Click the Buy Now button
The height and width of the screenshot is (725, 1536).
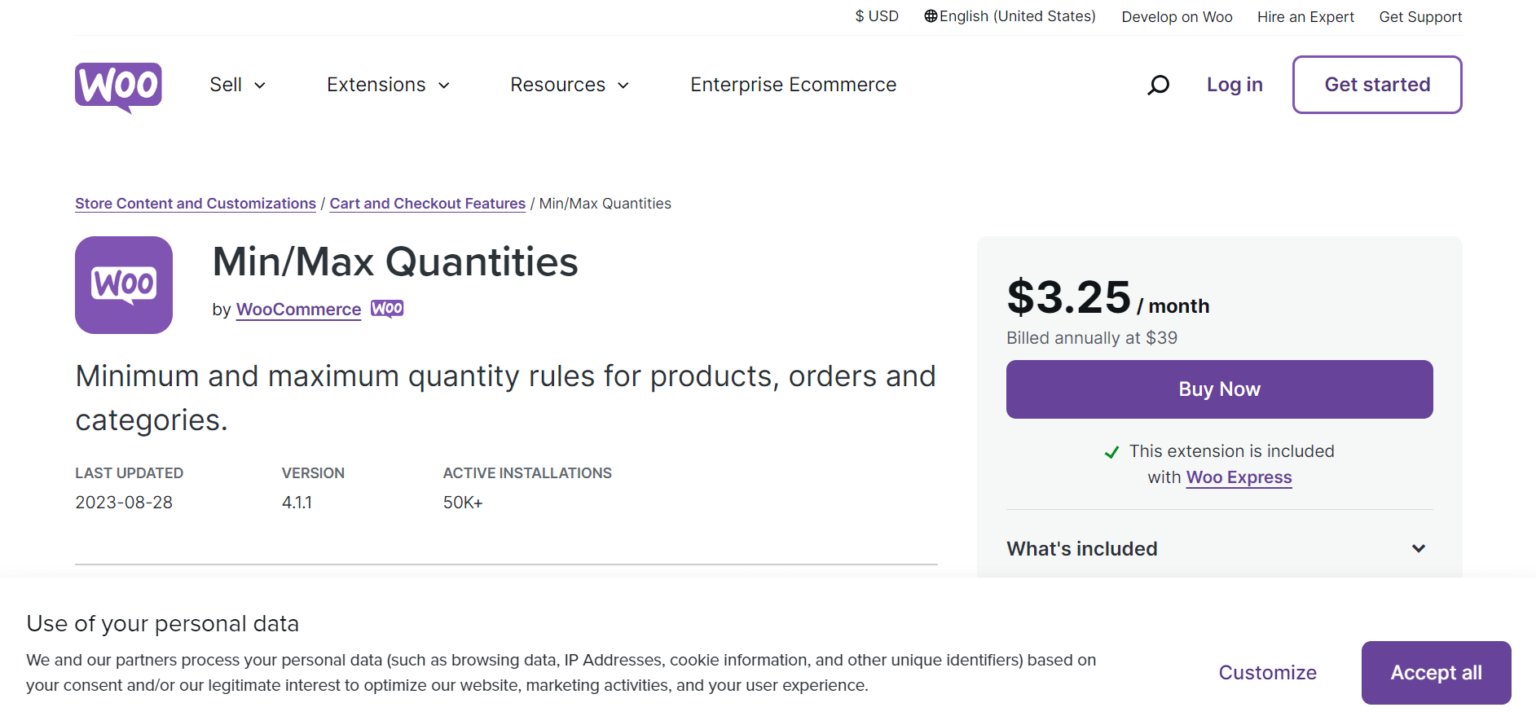tap(1219, 389)
